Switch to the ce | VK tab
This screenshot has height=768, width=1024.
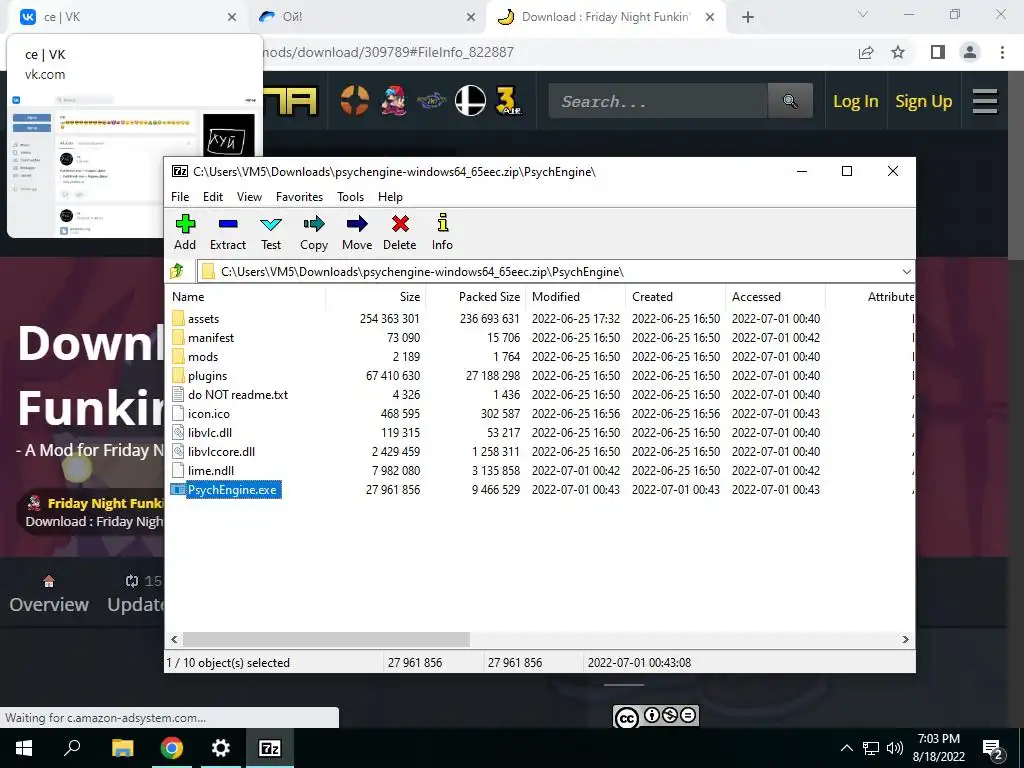(126, 17)
